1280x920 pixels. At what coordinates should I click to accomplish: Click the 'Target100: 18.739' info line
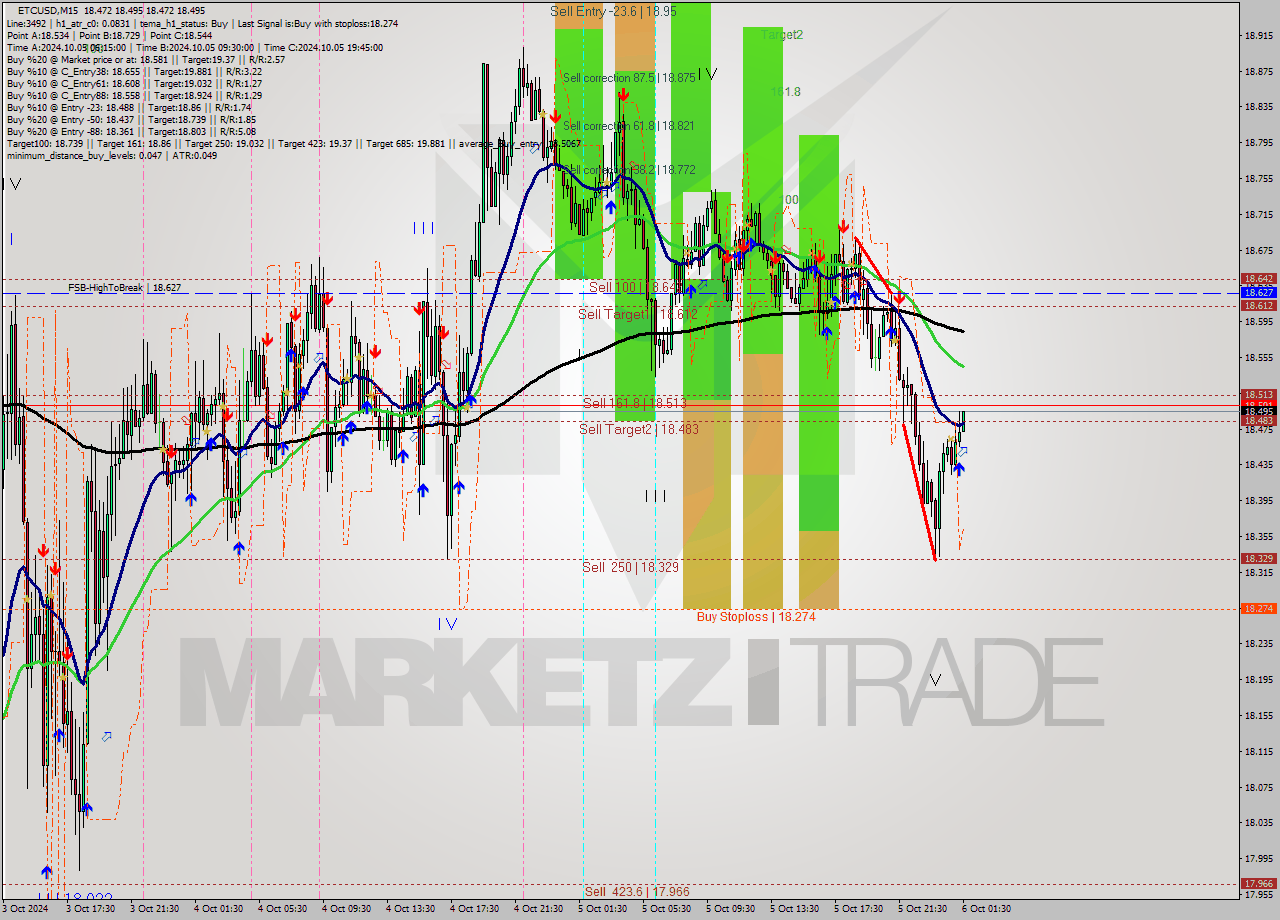click(x=294, y=143)
